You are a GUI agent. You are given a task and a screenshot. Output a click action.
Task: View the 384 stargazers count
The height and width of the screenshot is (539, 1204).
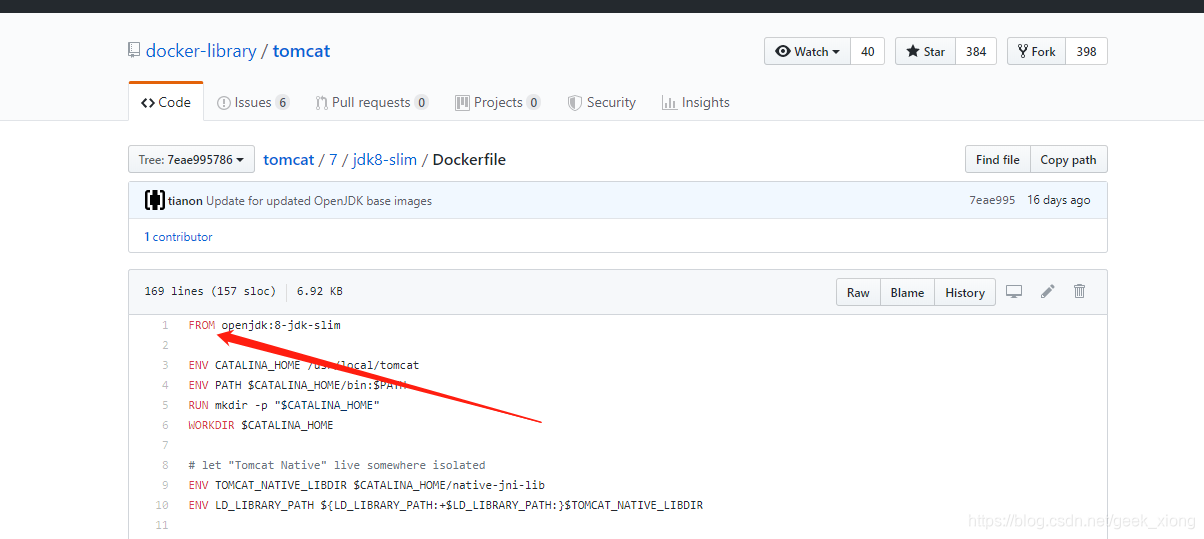(976, 52)
